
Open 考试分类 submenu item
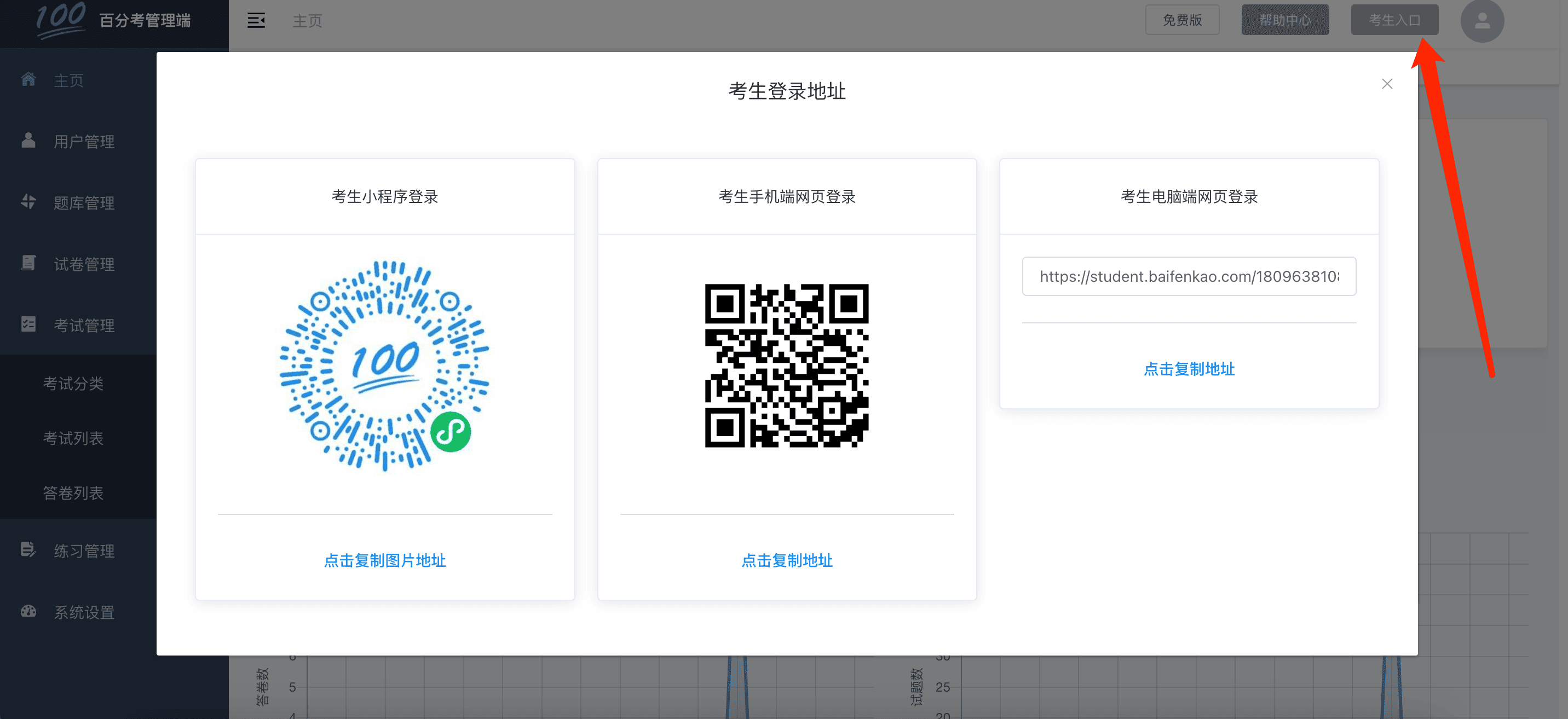pyautogui.click(x=73, y=384)
